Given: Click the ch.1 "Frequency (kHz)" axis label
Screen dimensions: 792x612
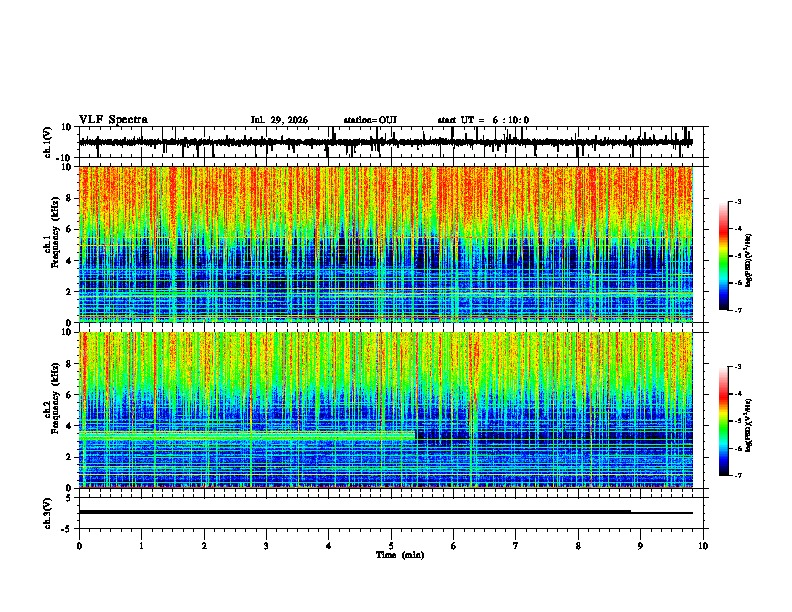Looking at the screenshot, I should (55, 232).
